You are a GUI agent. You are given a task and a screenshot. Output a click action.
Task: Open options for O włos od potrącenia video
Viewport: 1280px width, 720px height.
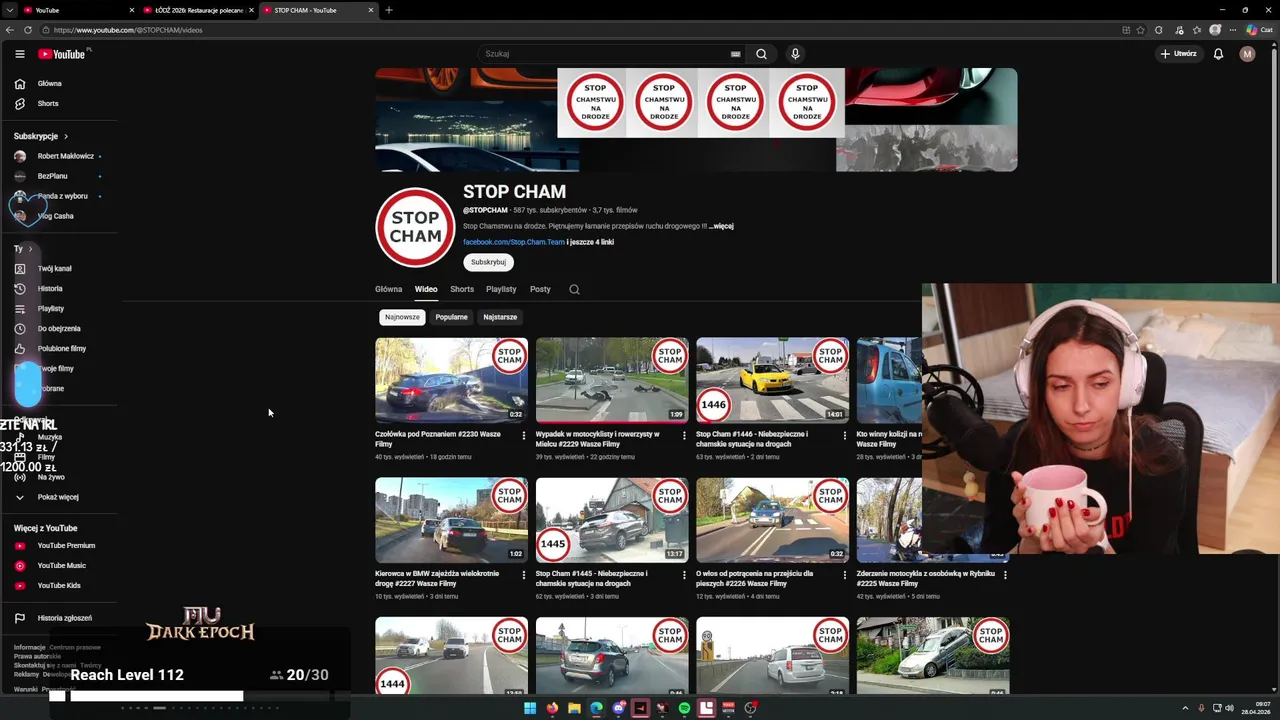pyautogui.click(x=845, y=575)
